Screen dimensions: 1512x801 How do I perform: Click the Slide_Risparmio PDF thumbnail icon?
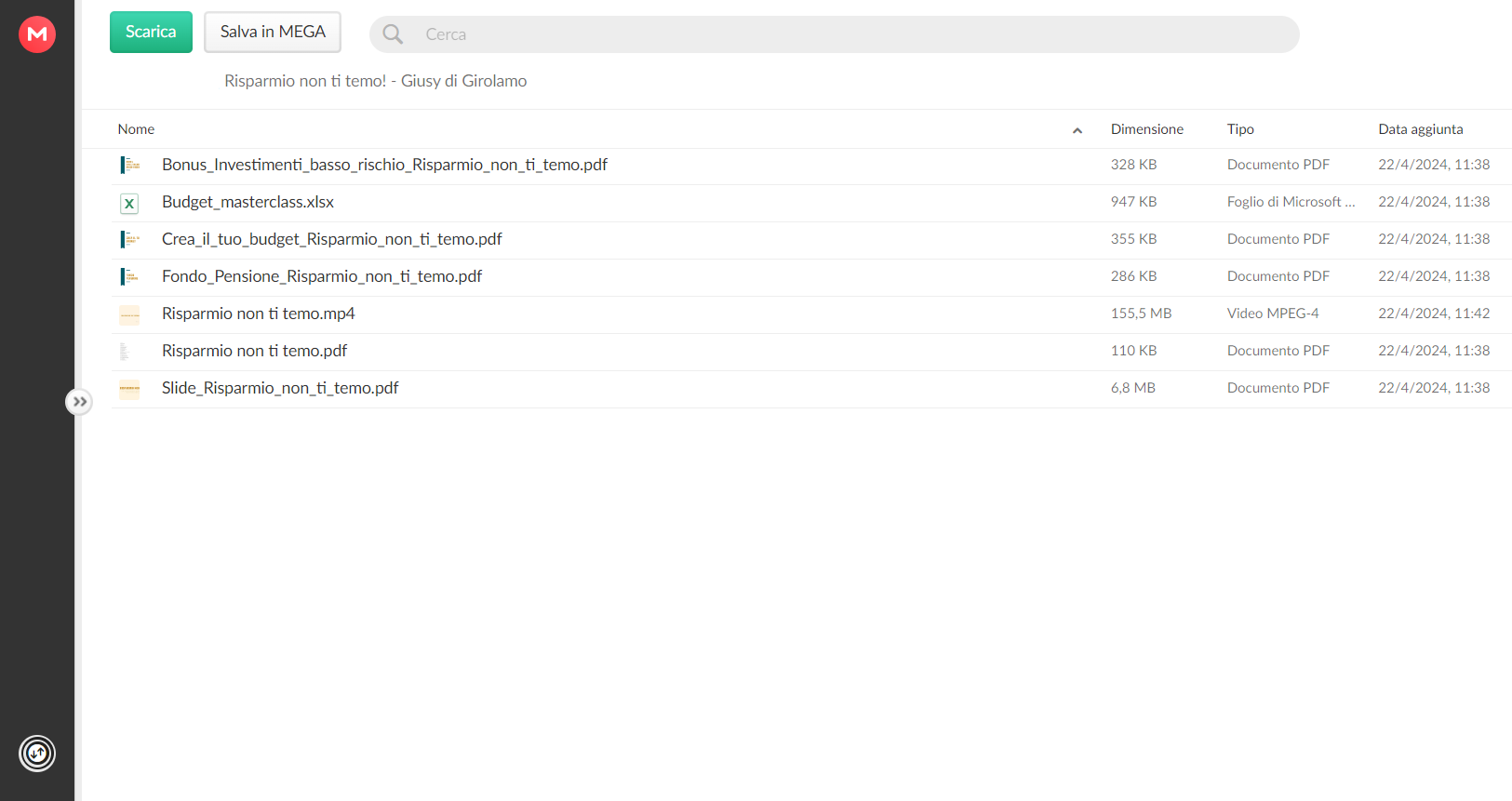click(x=129, y=389)
